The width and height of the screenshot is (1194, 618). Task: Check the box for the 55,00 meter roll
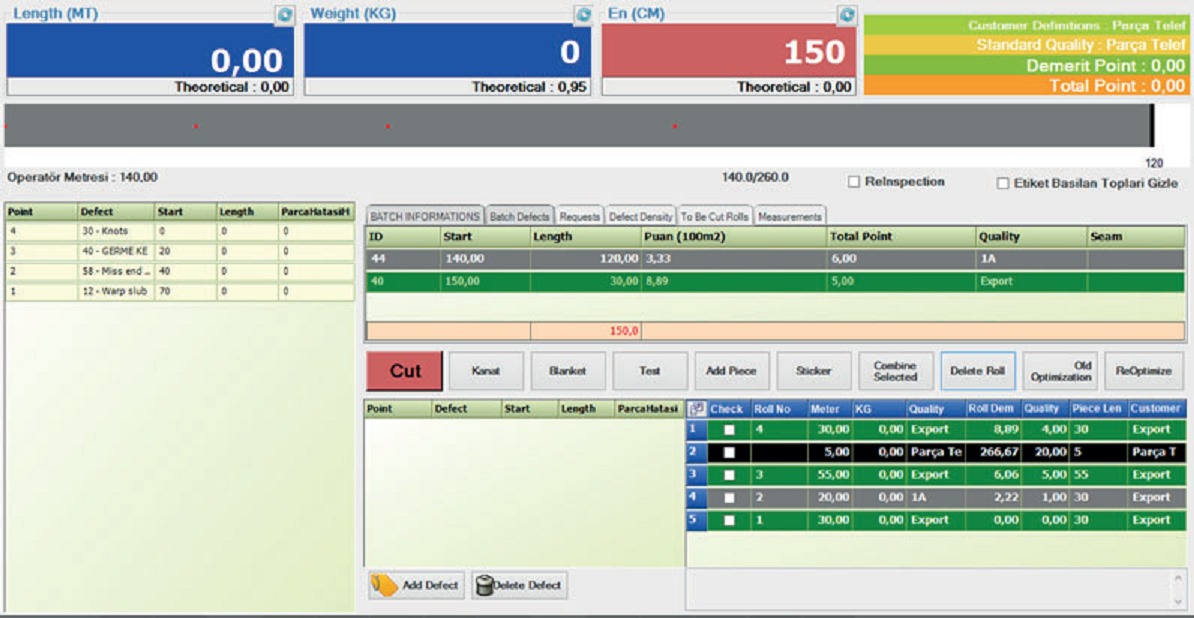coord(729,475)
